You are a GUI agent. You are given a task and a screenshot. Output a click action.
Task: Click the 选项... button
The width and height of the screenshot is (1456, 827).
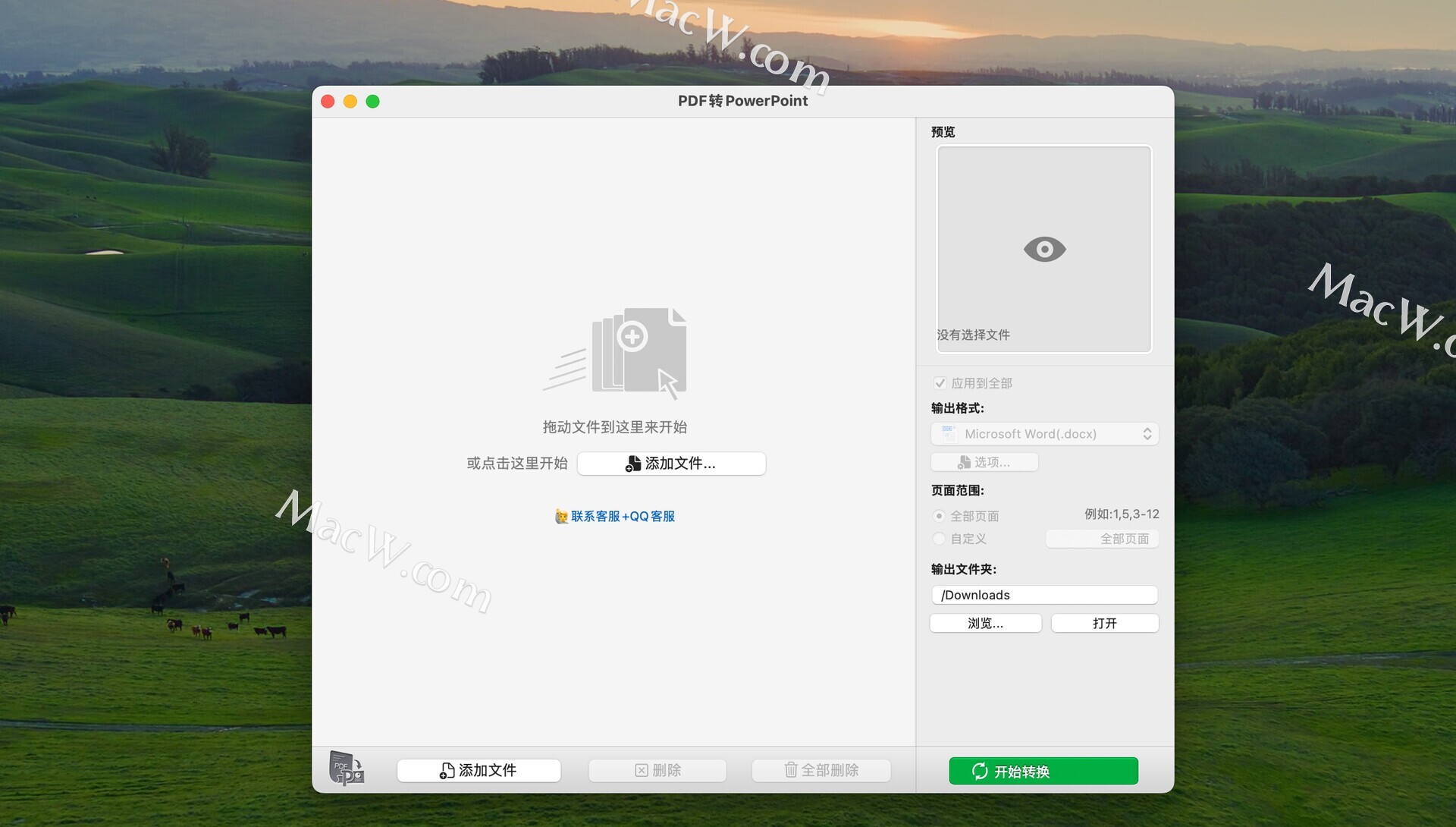(x=984, y=462)
